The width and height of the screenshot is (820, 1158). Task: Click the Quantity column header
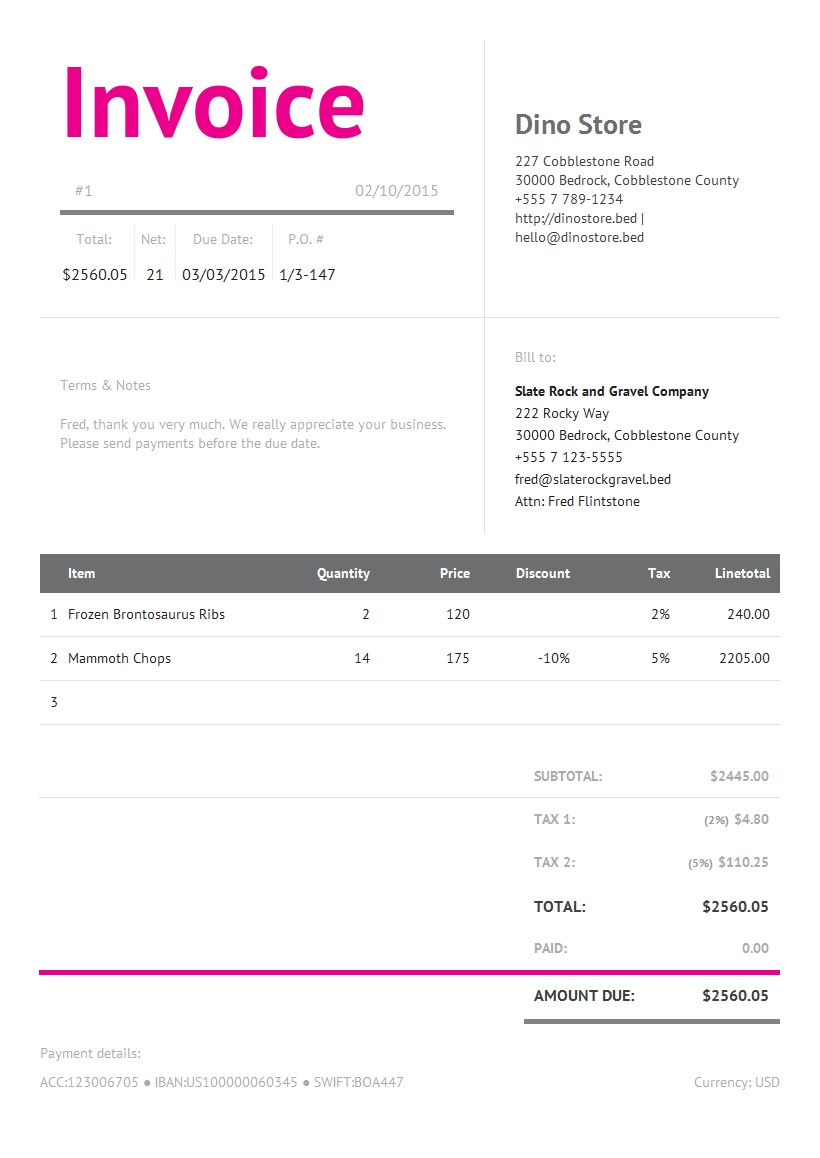343,573
